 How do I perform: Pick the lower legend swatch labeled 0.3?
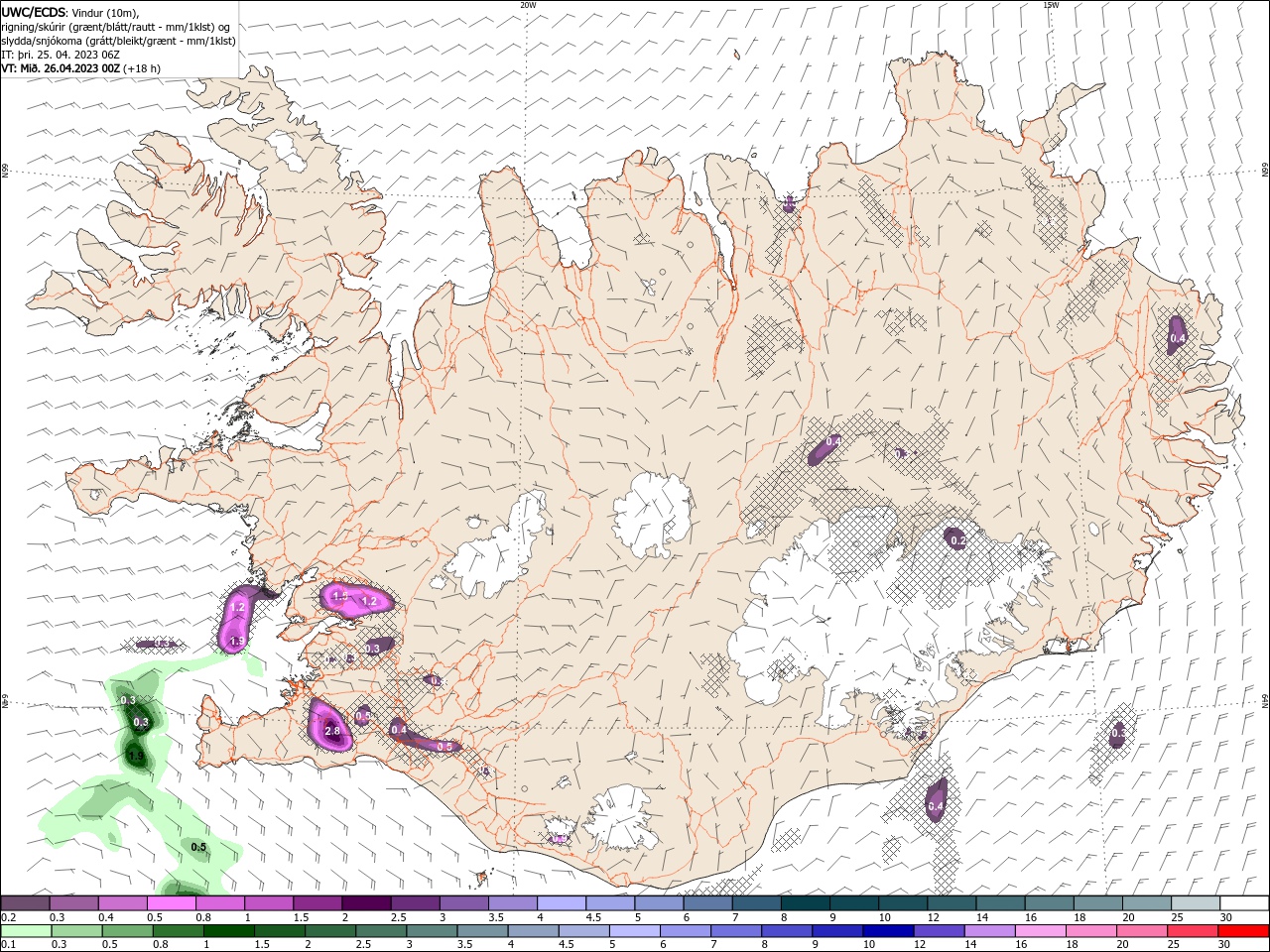pyautogui.click(x=76, y=931)
